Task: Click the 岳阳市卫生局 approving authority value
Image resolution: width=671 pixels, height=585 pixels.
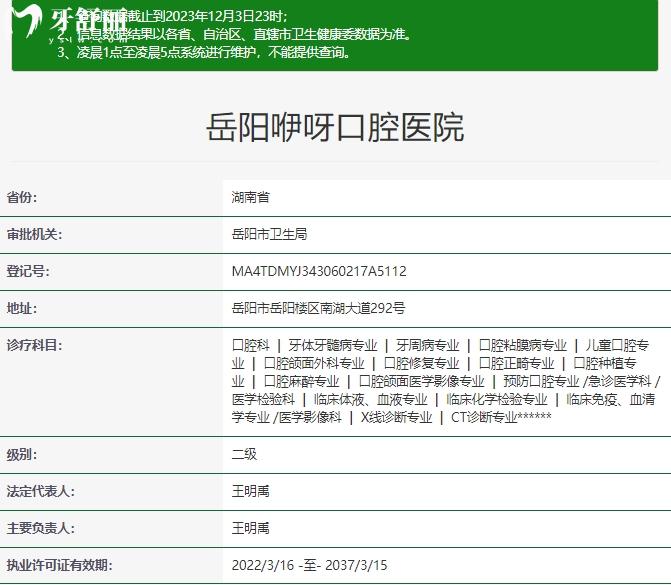Action: pos(268,234)
